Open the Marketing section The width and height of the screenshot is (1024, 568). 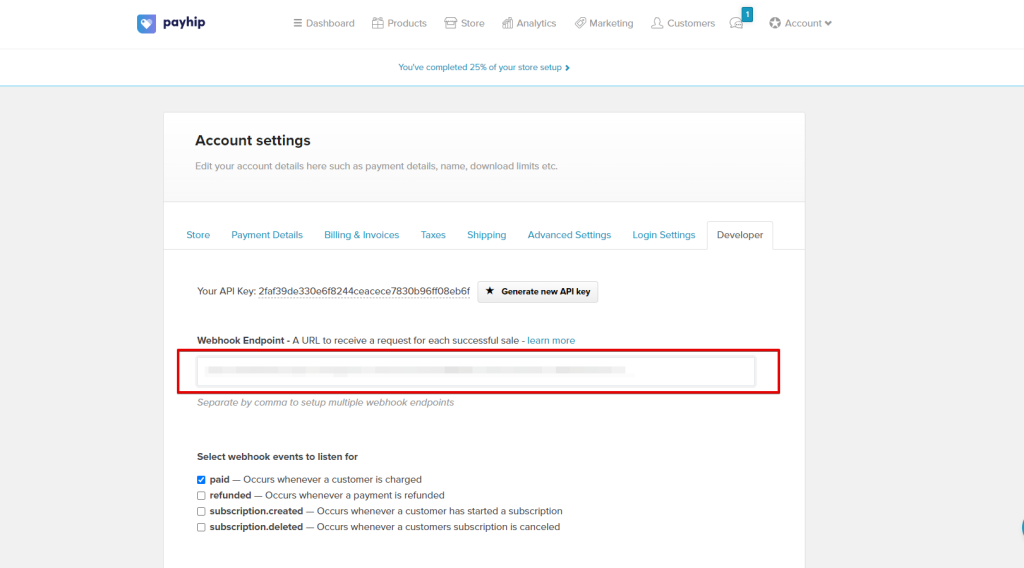(x=604, y=23)
